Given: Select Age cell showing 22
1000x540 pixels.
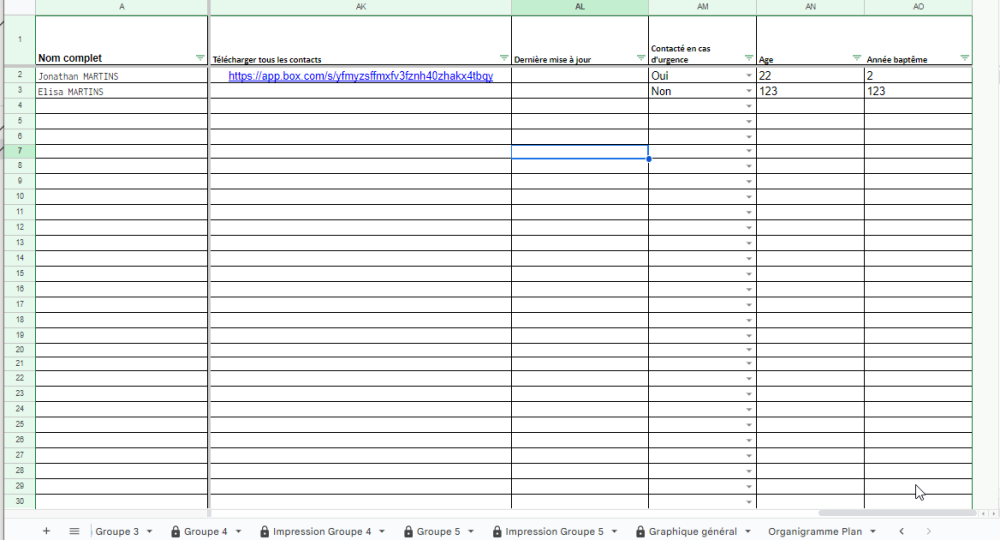Looking at the screenshot, I should coord(810,76).
